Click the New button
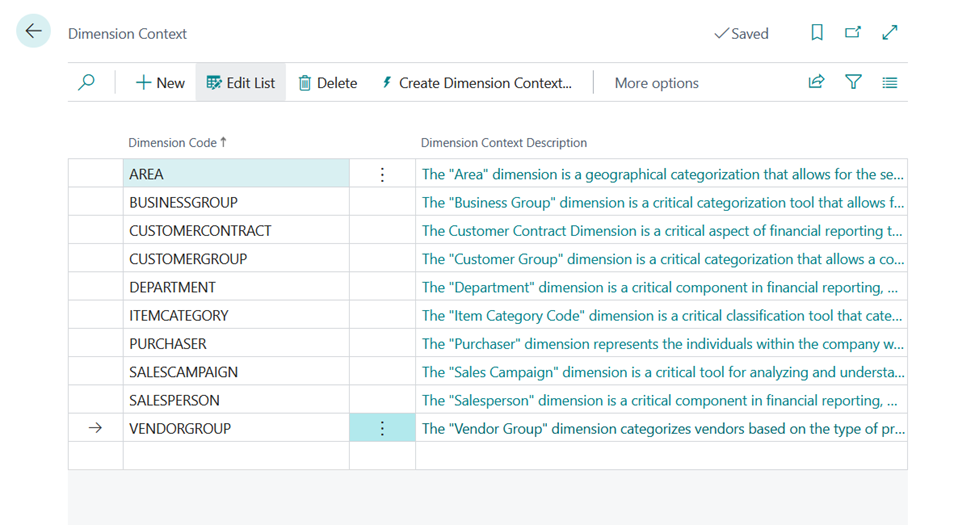The height and width of the screenshot is (525, 975). [160, 83]
